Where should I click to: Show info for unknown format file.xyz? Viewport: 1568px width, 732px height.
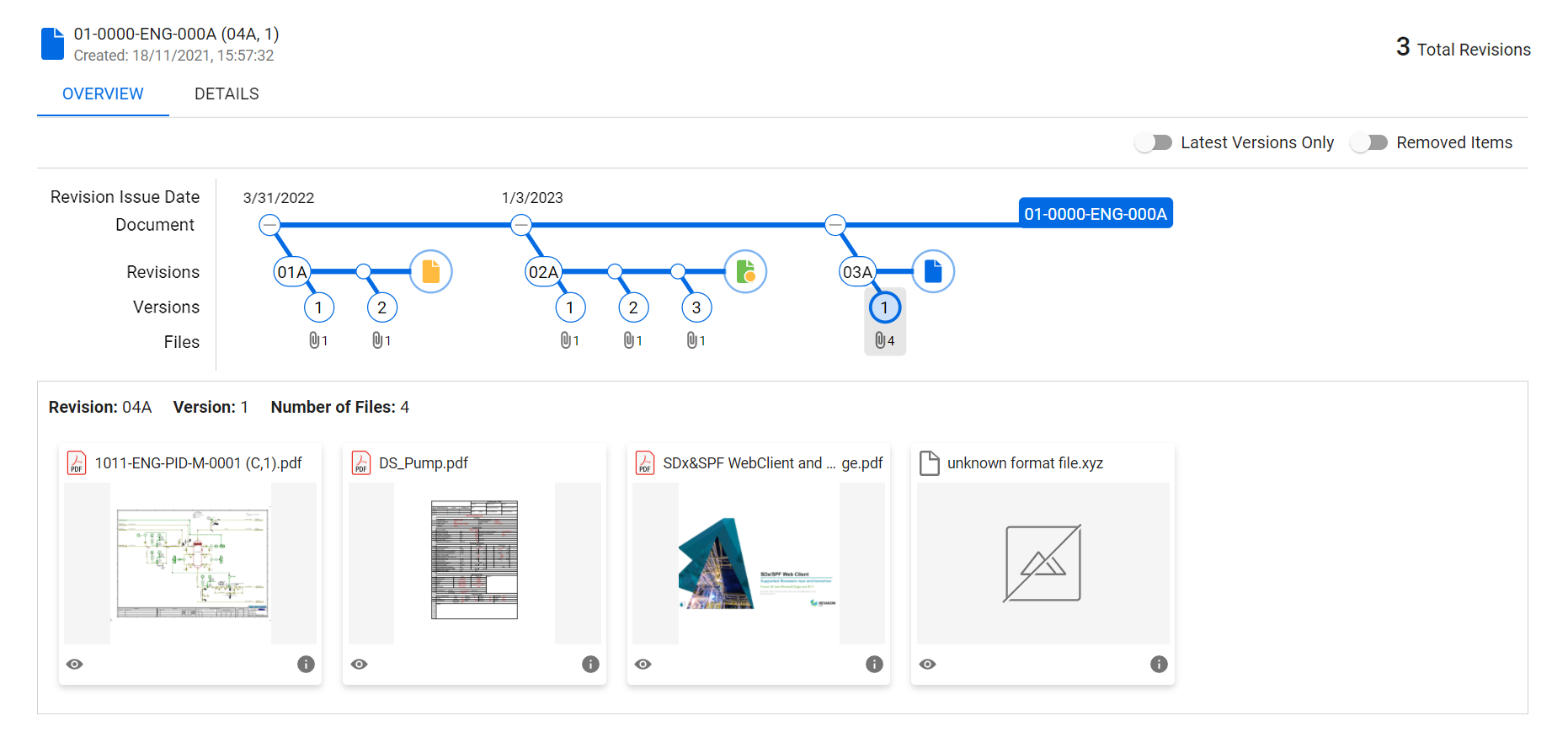click(1159, 664)
